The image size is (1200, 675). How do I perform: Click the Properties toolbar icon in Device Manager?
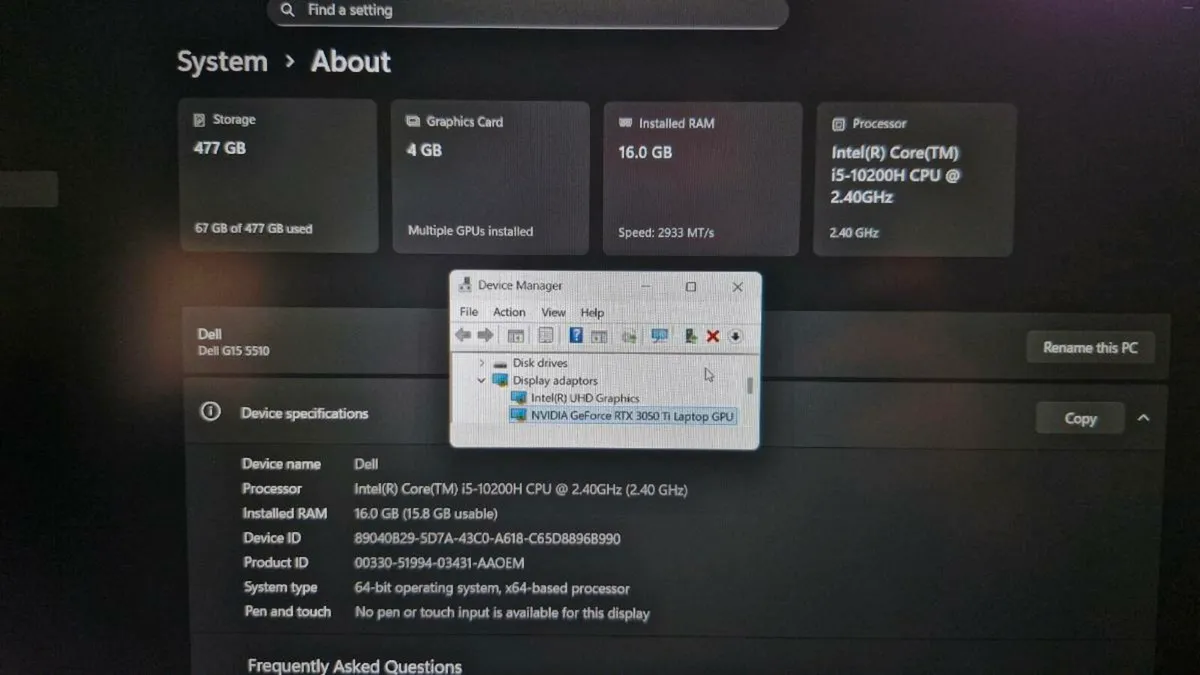546,336
